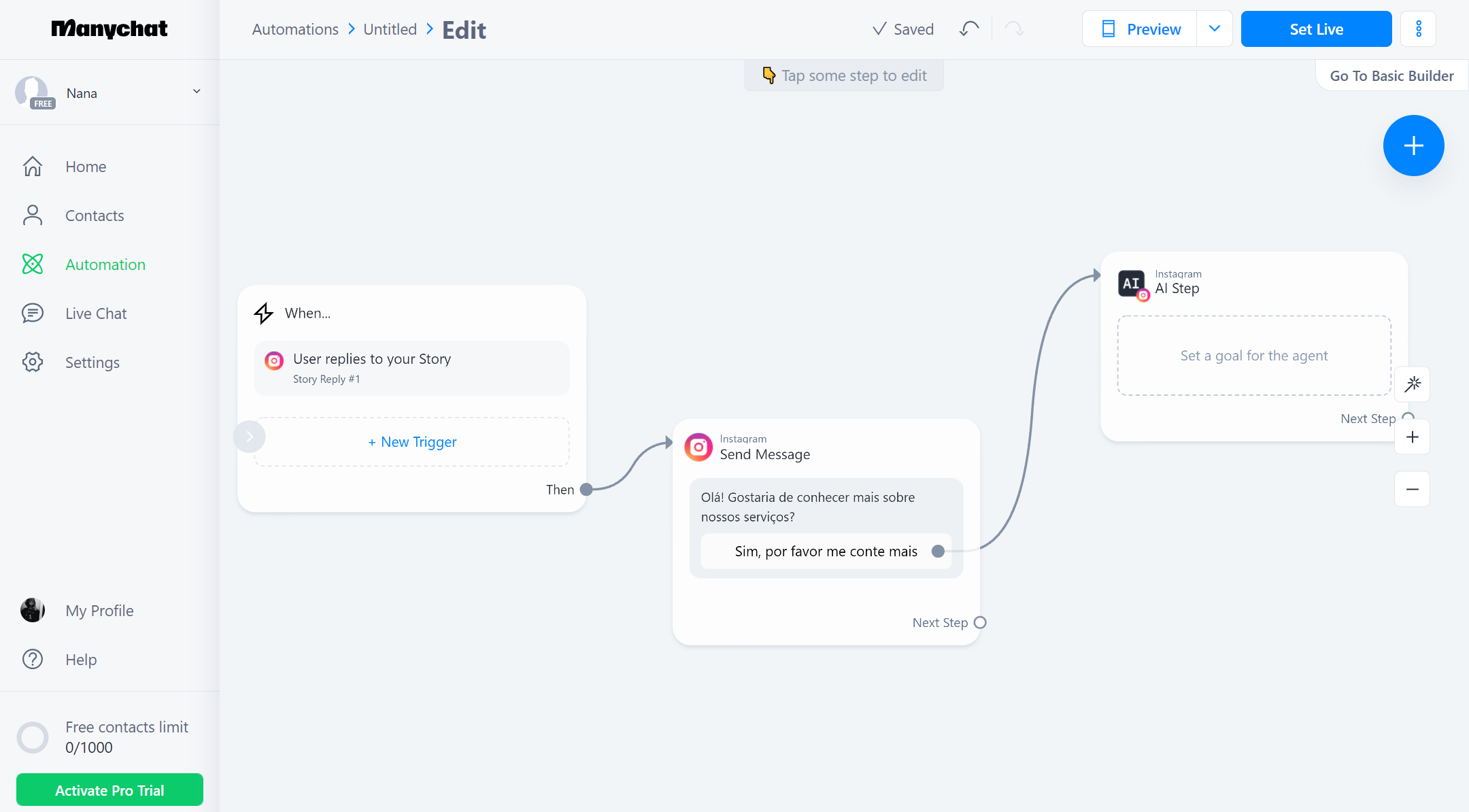Click the zoom out minus button
1469x812 pixels.
1413,489
